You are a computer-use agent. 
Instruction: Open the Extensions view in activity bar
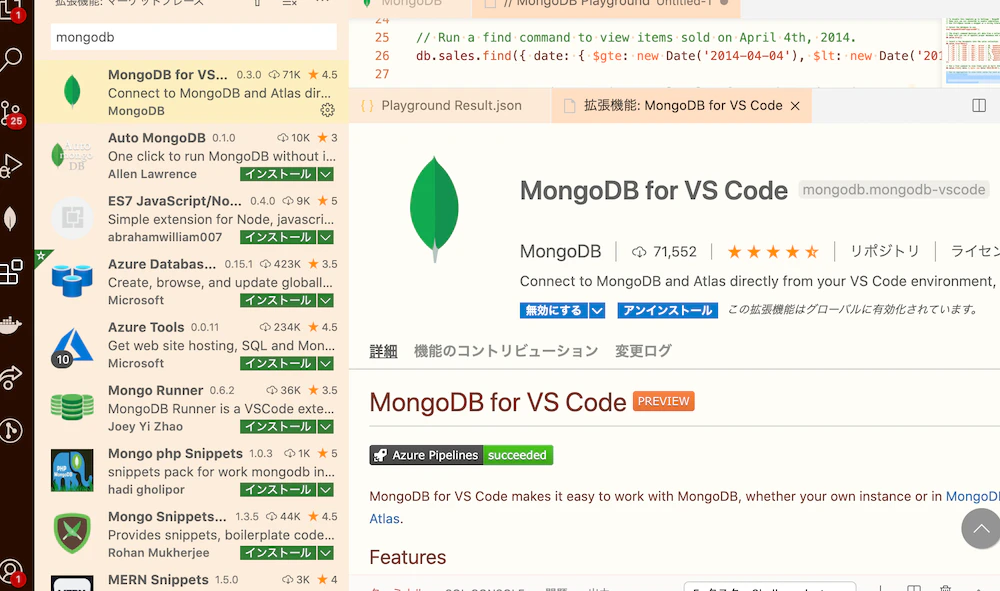[x=11, y=272]
